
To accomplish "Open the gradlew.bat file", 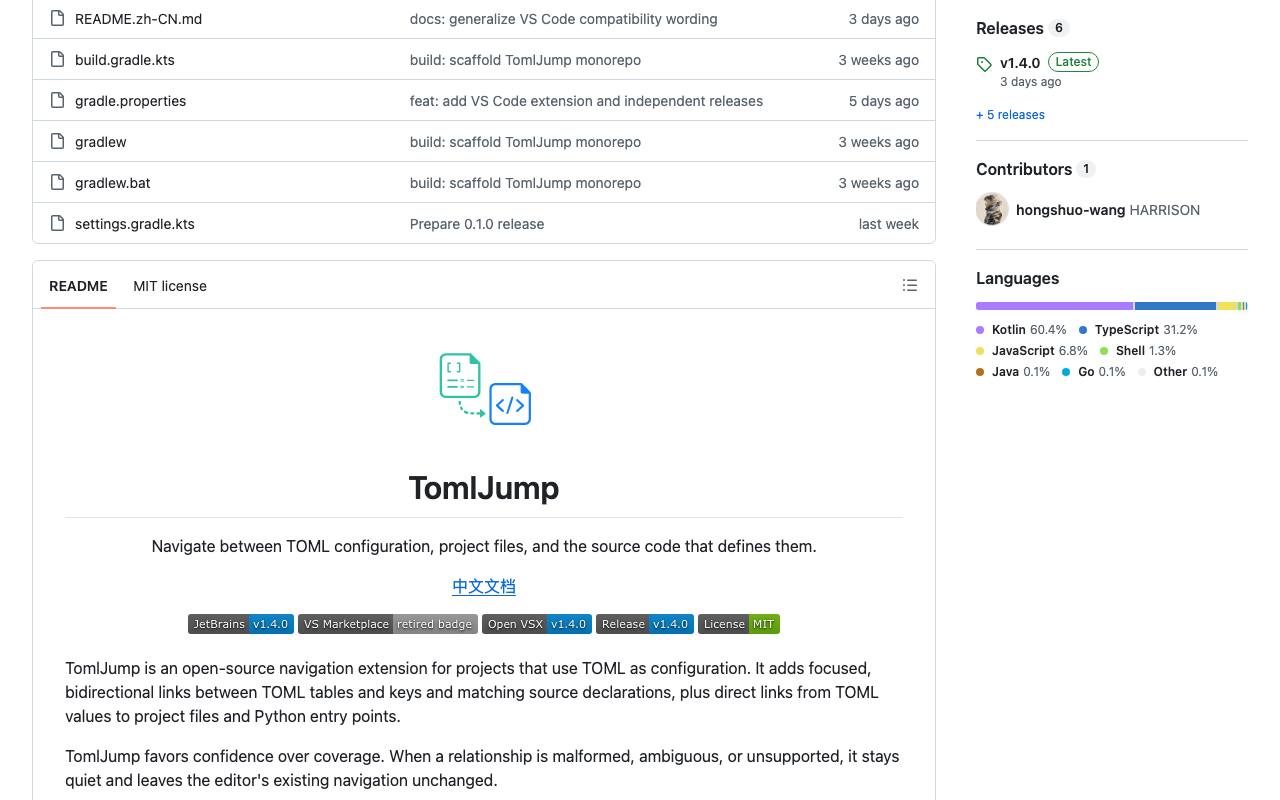I will [x=113, y=183].
